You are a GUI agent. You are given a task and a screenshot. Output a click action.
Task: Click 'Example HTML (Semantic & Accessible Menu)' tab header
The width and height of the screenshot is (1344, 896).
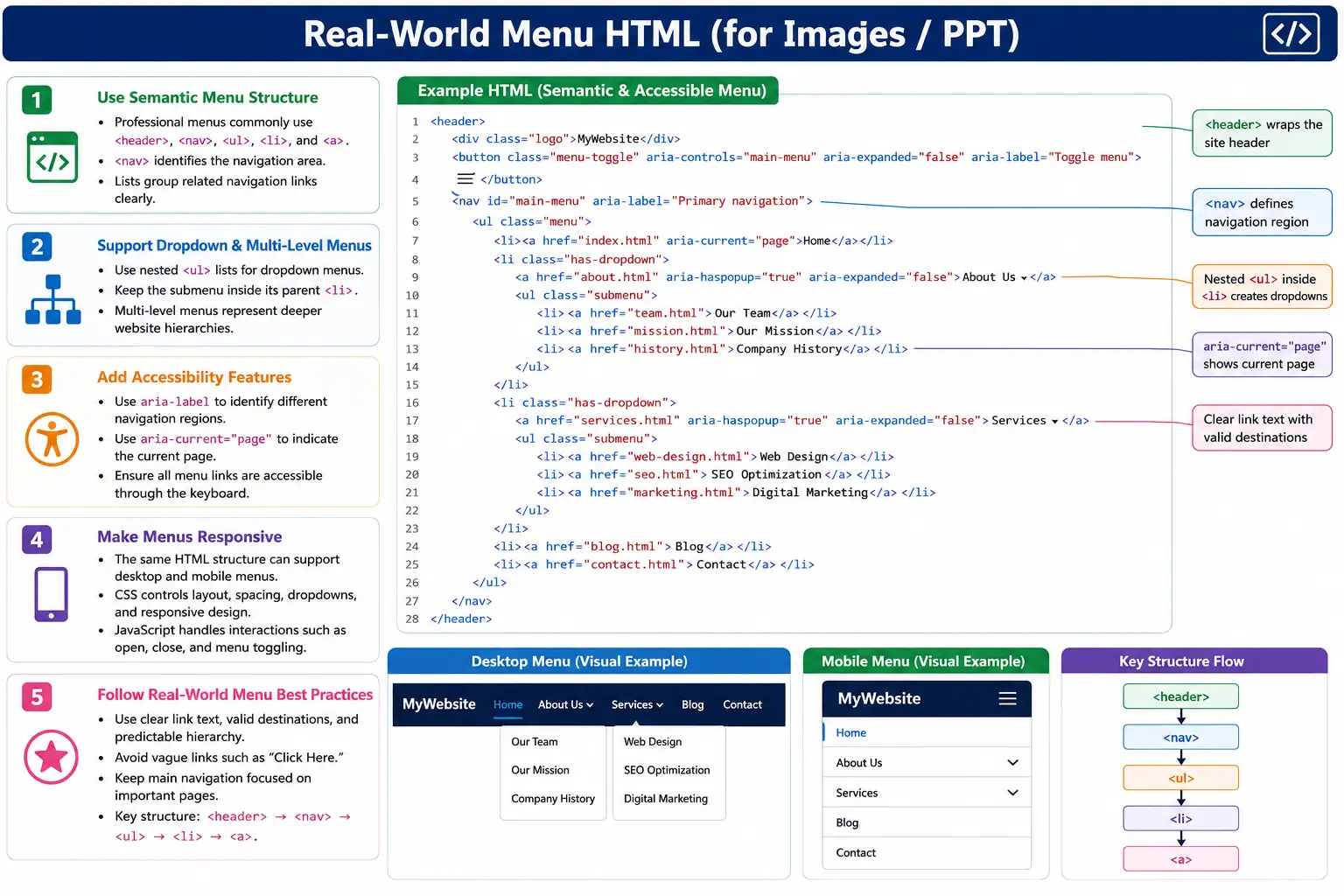[x=588, y=91]
